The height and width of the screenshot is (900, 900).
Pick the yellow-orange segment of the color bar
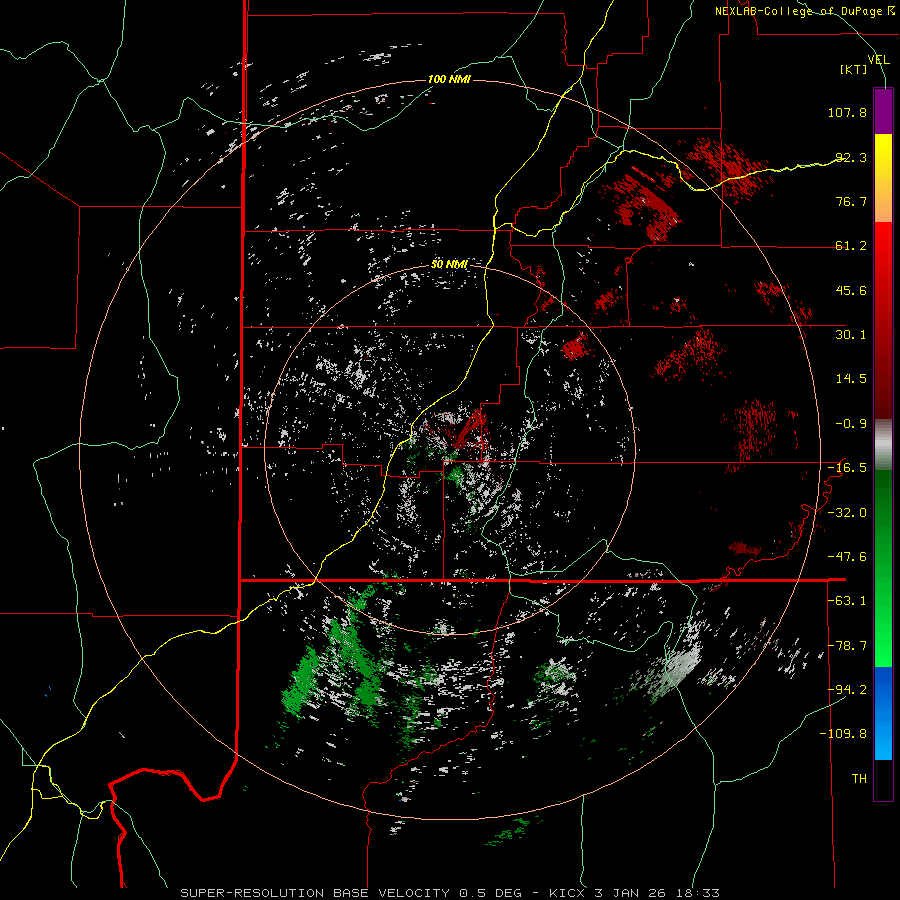click(883, 178)
